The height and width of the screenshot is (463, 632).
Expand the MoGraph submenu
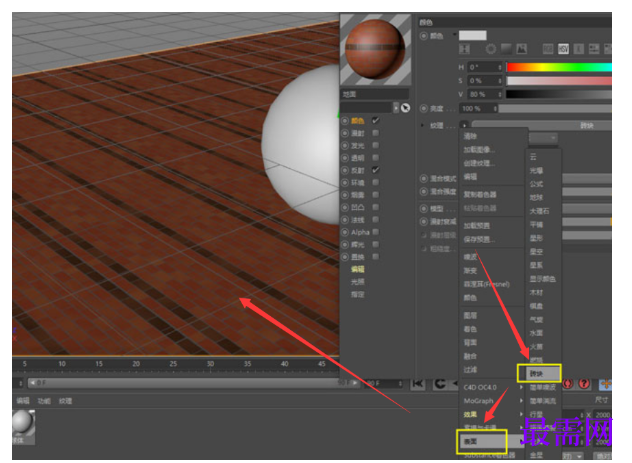494,401
